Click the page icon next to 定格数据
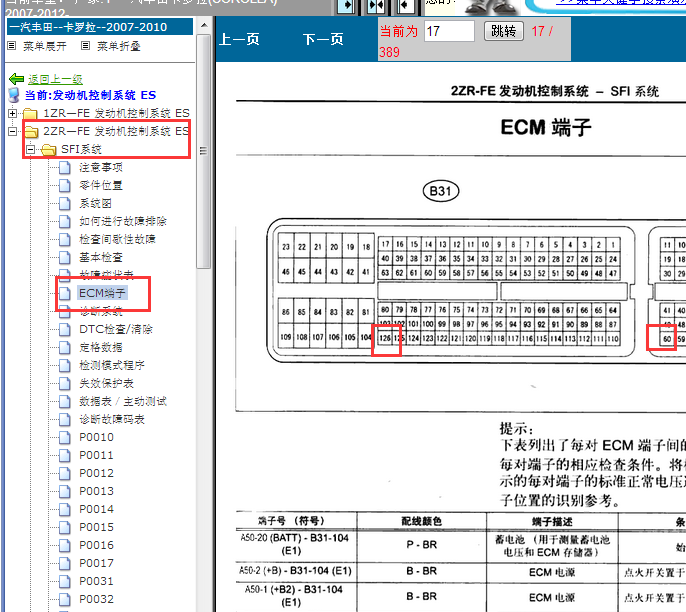This screenshot has height=612, width=686. click(65, 347)
